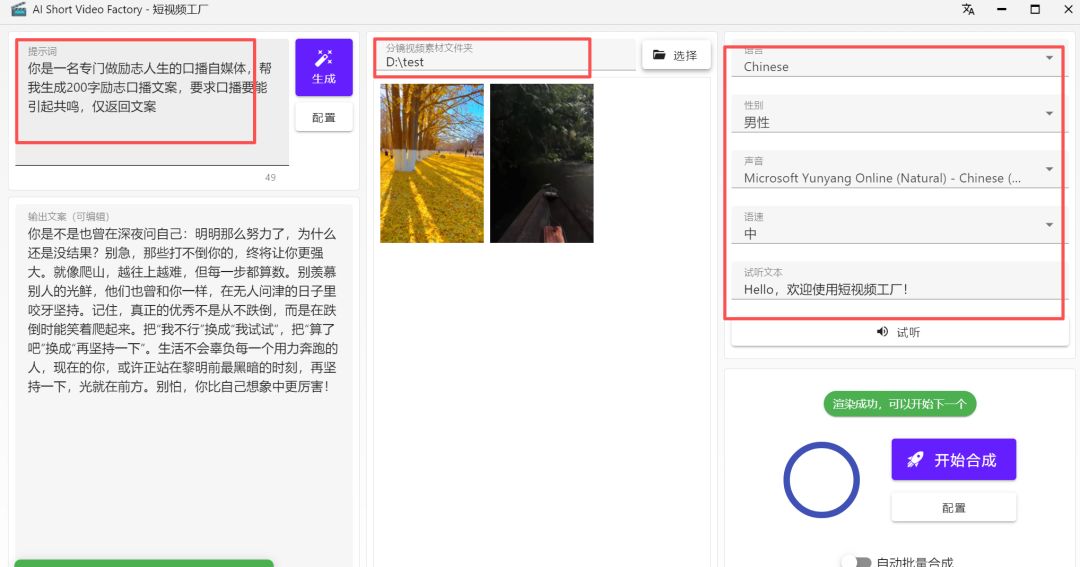Click the 输出文案 editable text area
1080x567 pixels.
(x=184, y=386)
